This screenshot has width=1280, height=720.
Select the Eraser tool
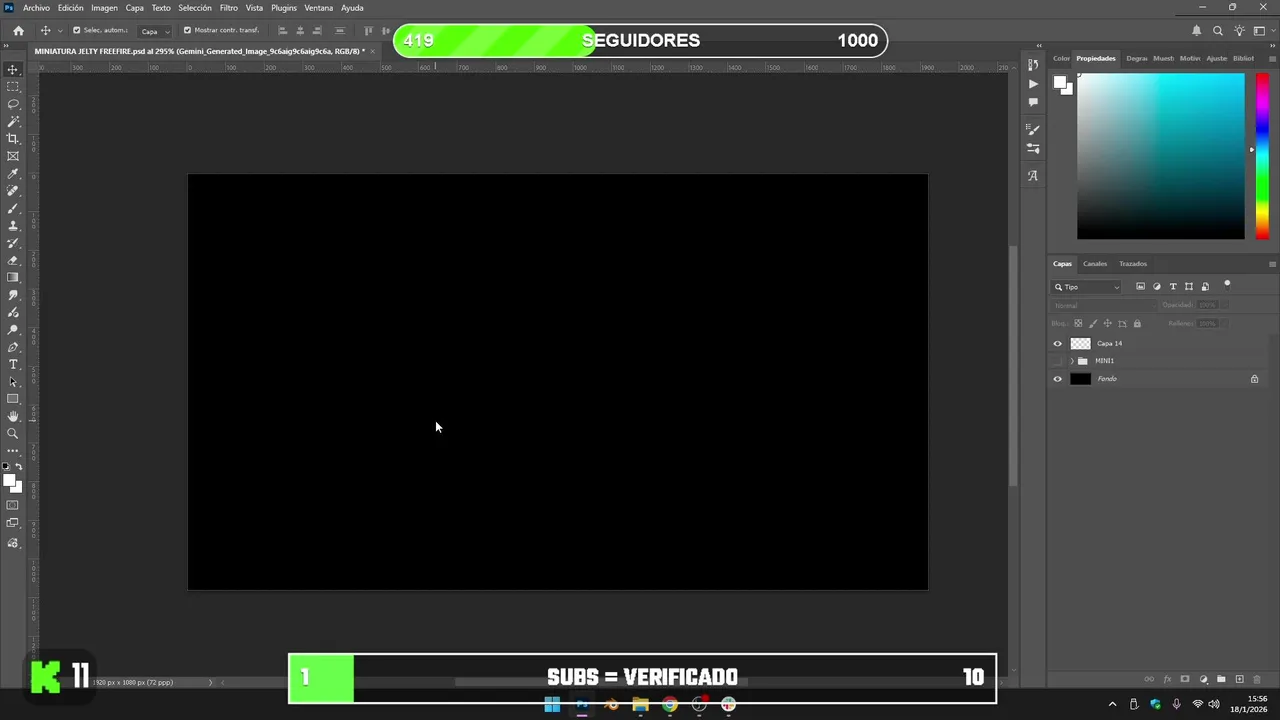(13, 260)
